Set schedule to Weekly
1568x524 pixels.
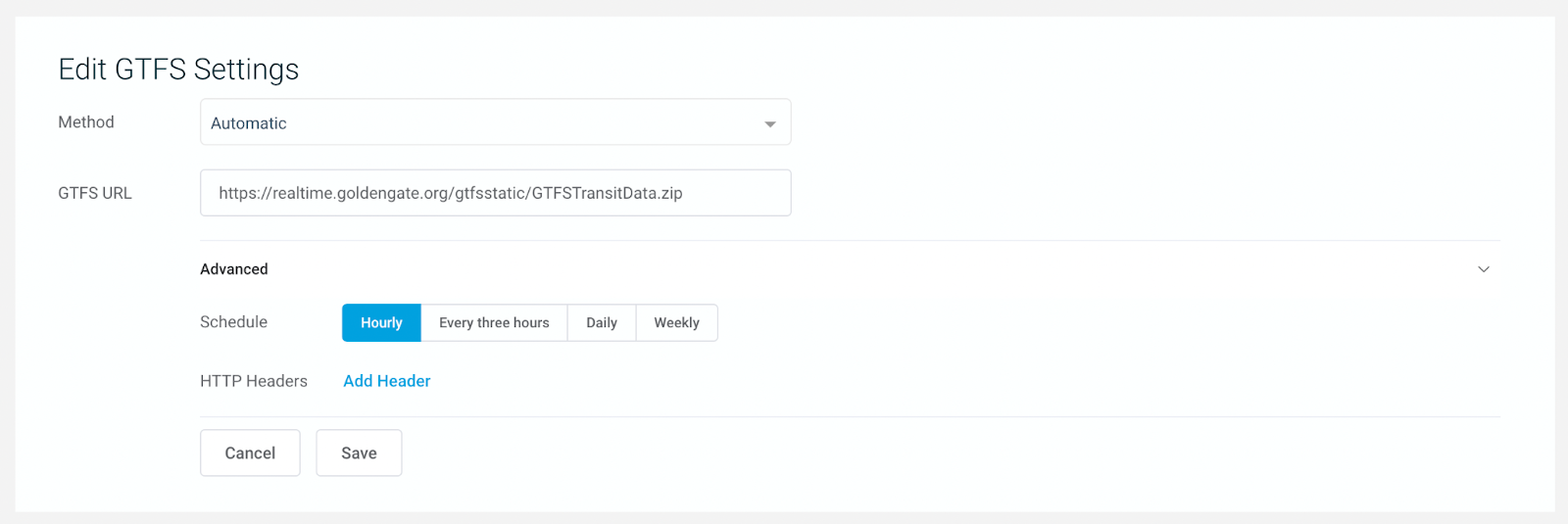[677, 322]
